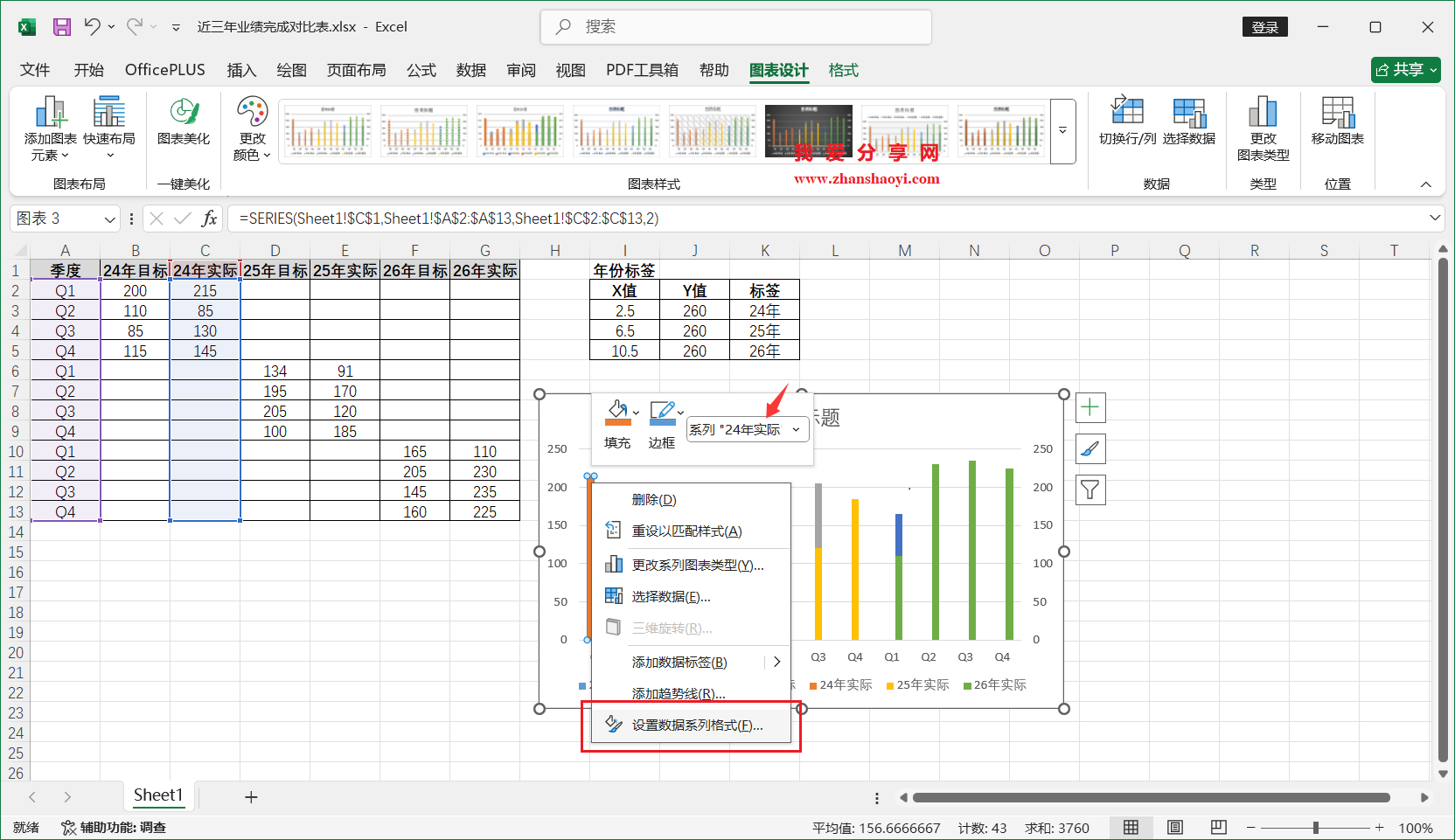Viewport: 1455px width, 840px height.
Task: Click vertical scrollbar thumb
Action: click(1443, 510)
